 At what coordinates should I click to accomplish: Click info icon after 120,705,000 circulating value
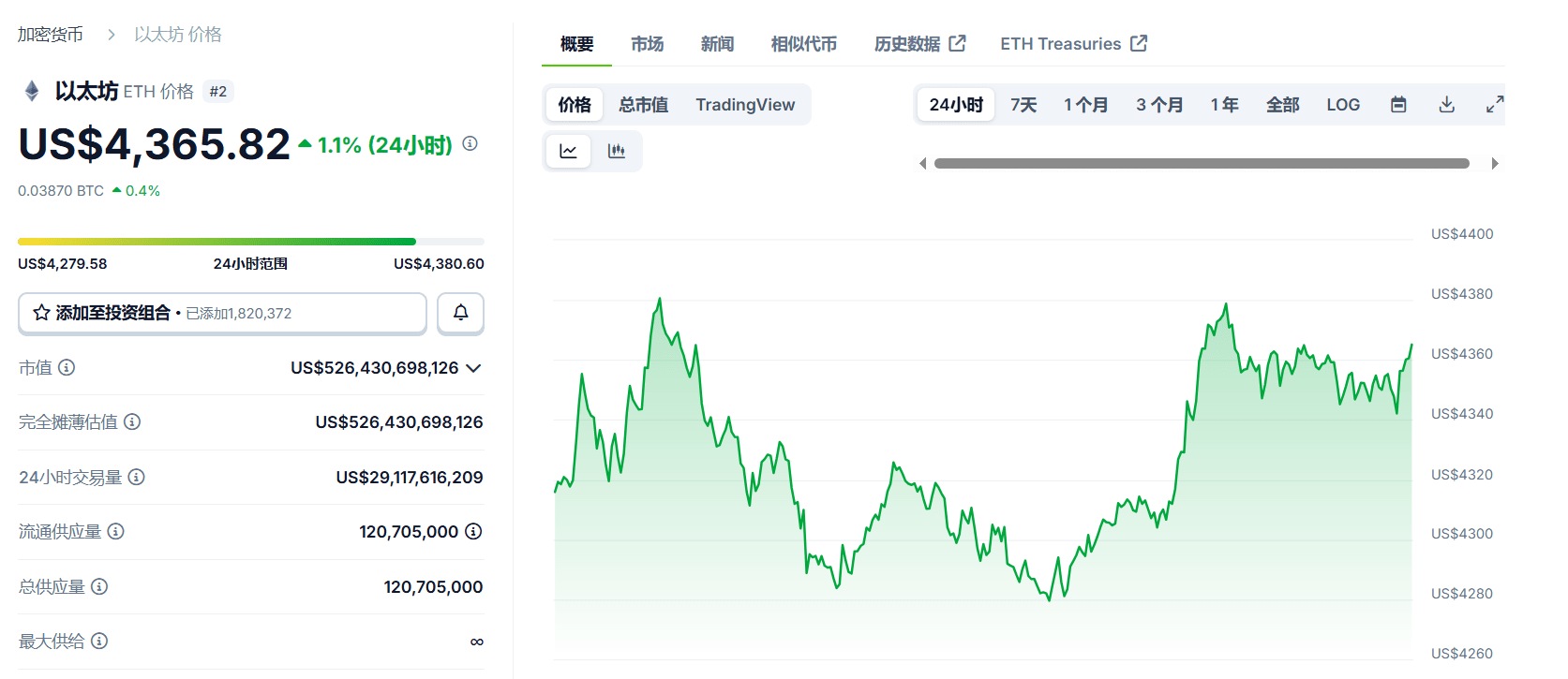pyautogui.click(x=473, y=531)
